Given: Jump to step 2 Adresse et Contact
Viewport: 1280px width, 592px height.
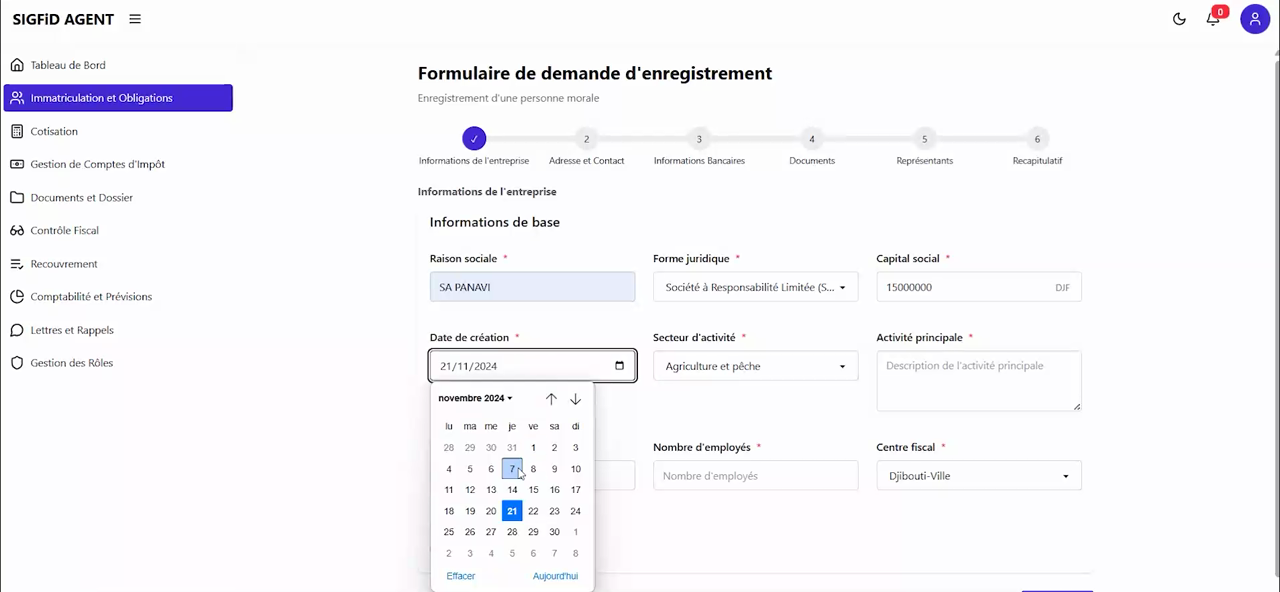Looking at the screenshot, I should click(x=586, y=140).
